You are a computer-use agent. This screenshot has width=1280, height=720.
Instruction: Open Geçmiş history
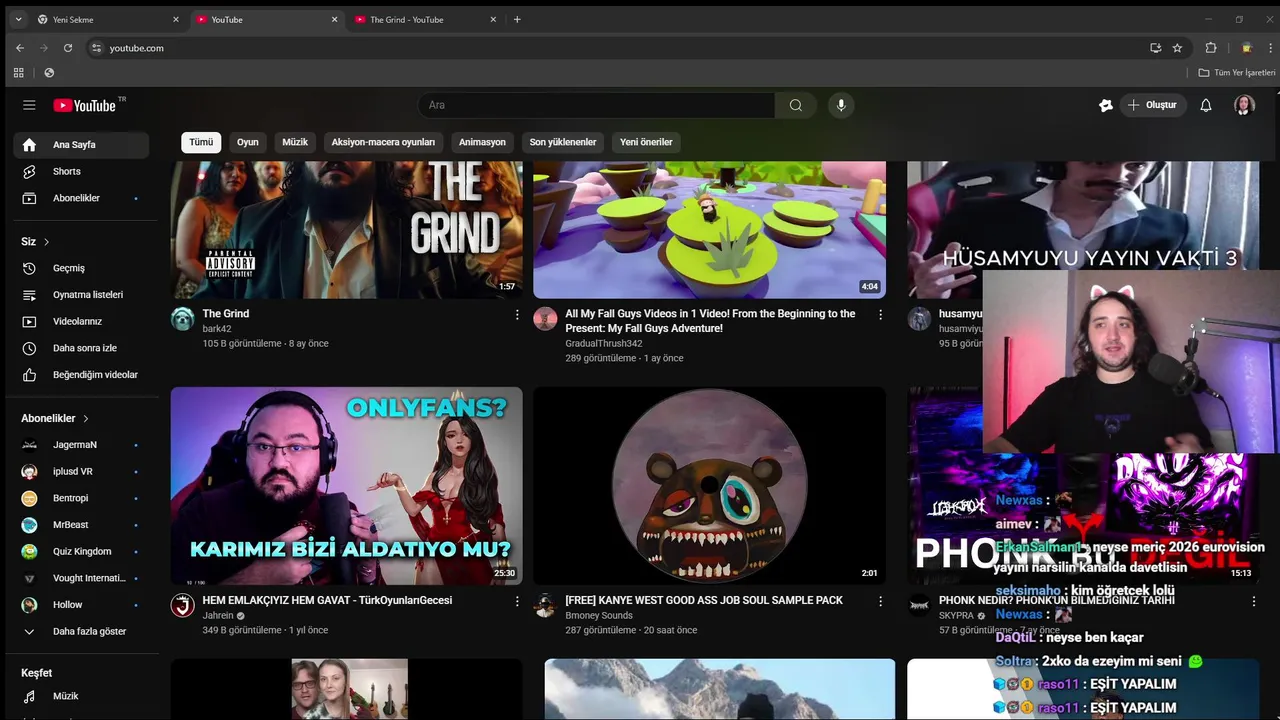pyautogui.click(x=81, y=268)
